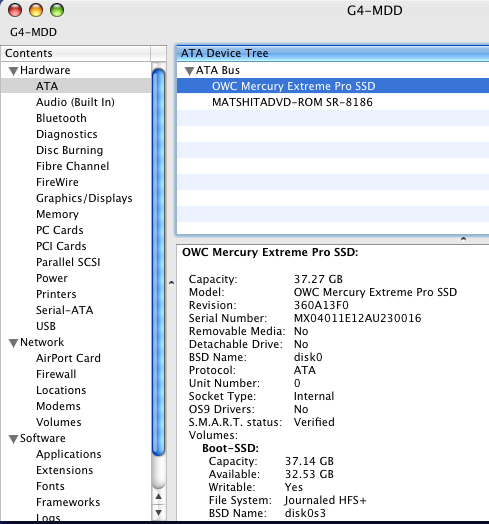Viewport: 489px width, 524px height.
Task: Select MATSHITADVD-ROM SR-8186 device row
Action: click(x=333, y=102)
